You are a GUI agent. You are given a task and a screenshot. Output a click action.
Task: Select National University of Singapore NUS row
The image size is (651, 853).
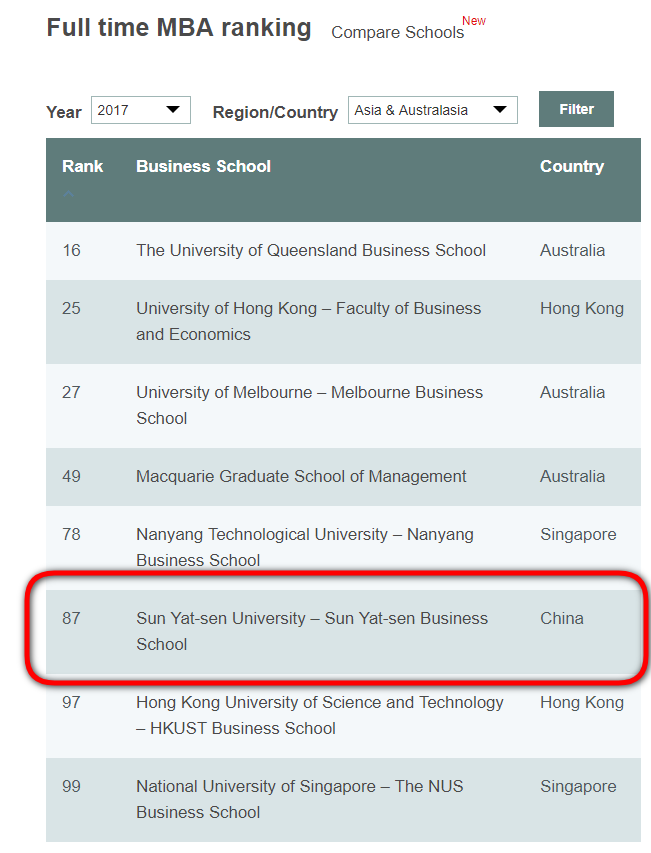click(x=299, y=799)
